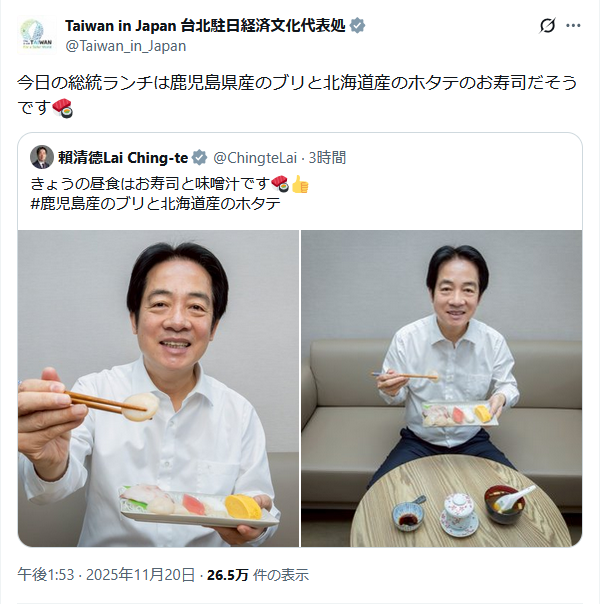Screen dimensions: 601x604
Task: Open the 3時間 quoted post timestamp
Action: 327,158
